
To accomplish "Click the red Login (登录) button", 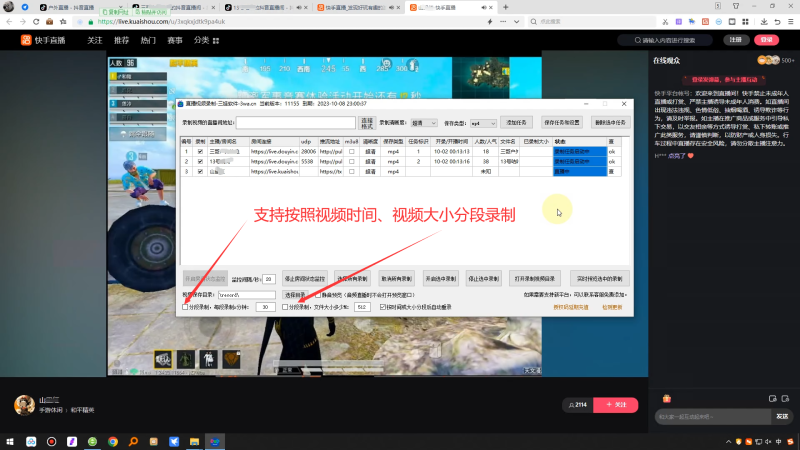I will click(766, 40).
